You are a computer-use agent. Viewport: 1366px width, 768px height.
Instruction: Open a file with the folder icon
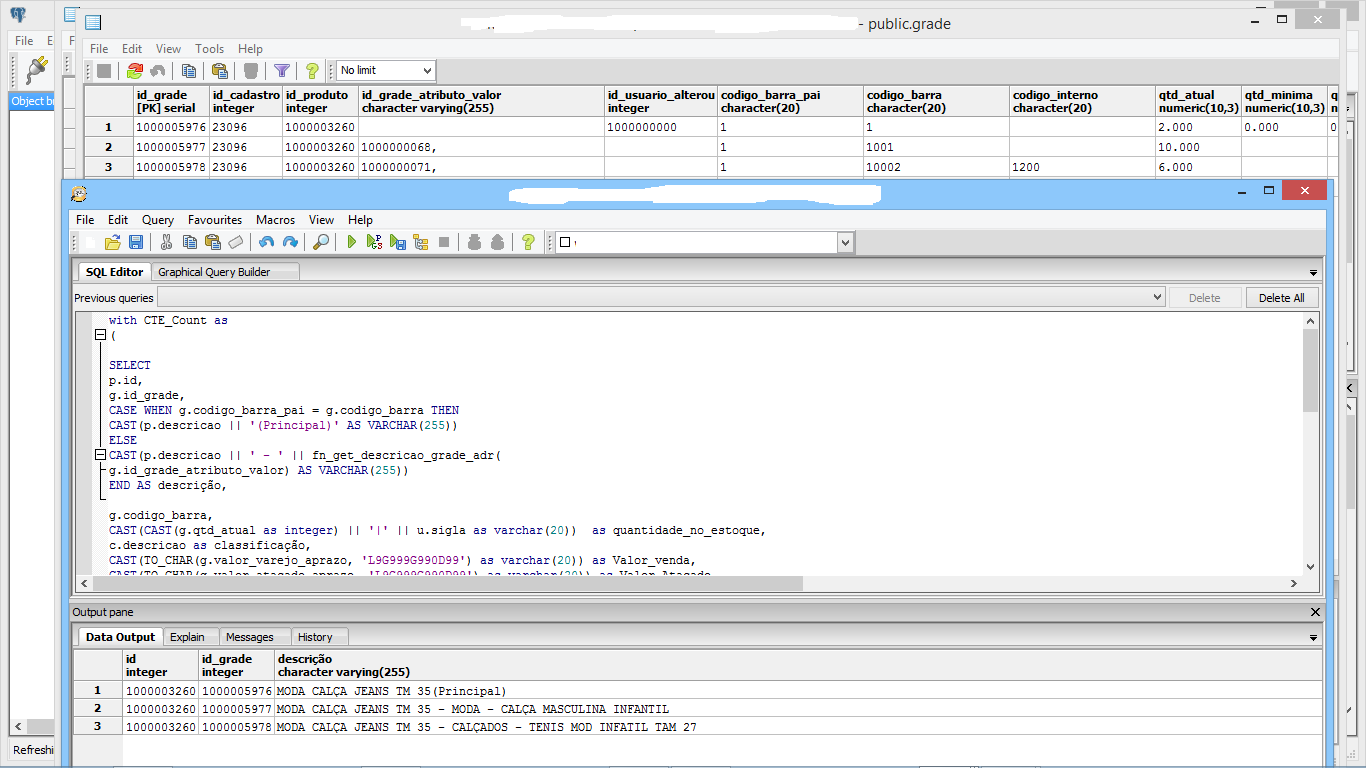tap(113, 242)
